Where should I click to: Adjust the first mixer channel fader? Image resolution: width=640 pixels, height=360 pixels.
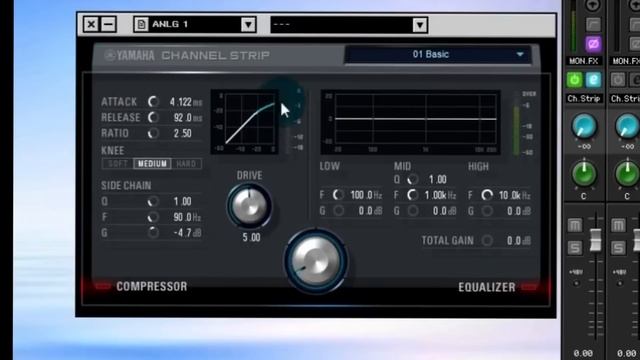(x=596, y=240)
